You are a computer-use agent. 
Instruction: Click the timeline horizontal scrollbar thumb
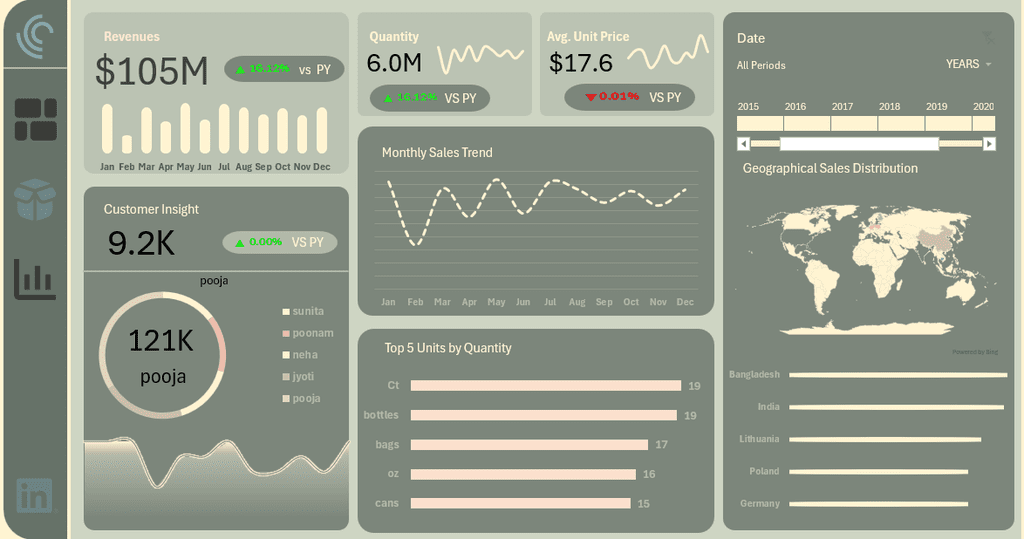(x=859, y=144)
